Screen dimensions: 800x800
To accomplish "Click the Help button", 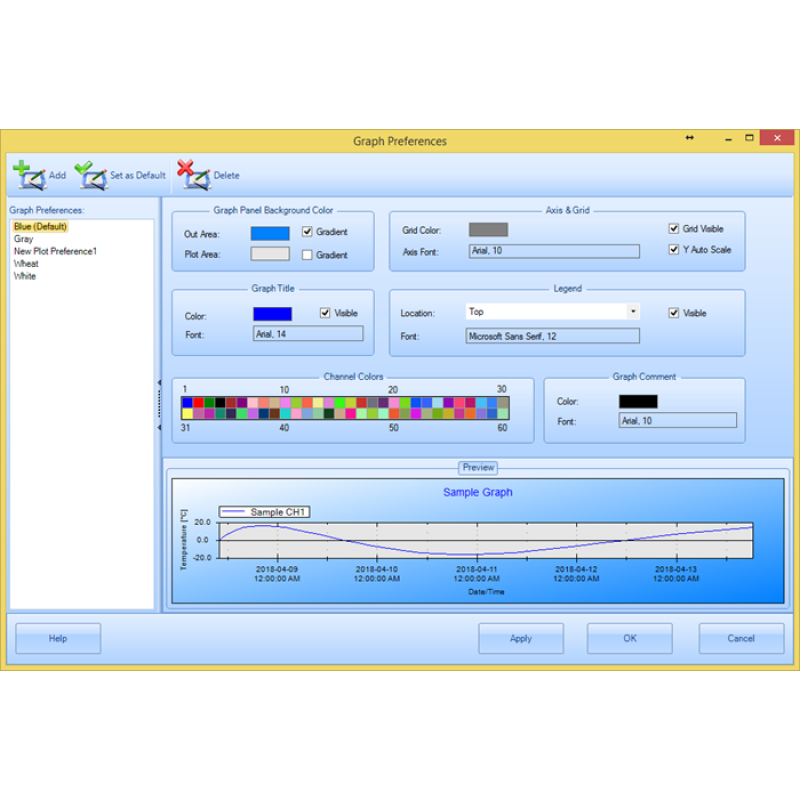I will point(58,638).
